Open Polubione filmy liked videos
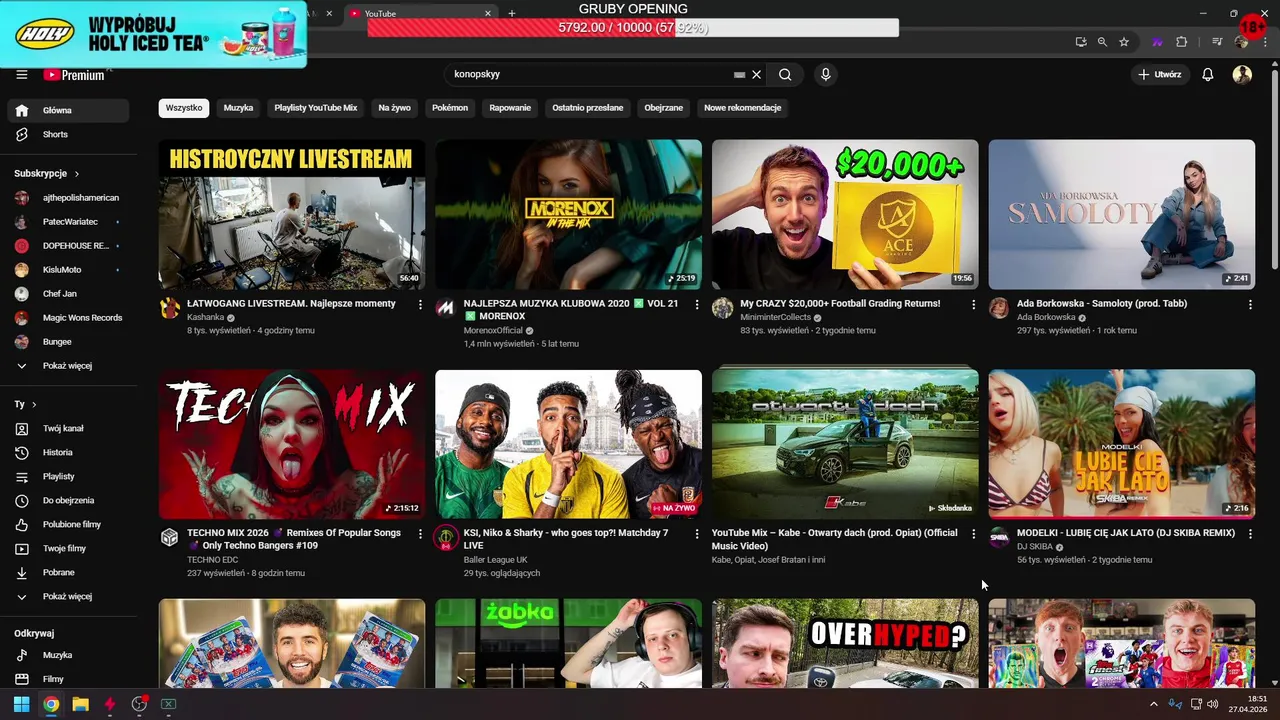The width and height of the screenshot is (1280, 720). [68, 525]
